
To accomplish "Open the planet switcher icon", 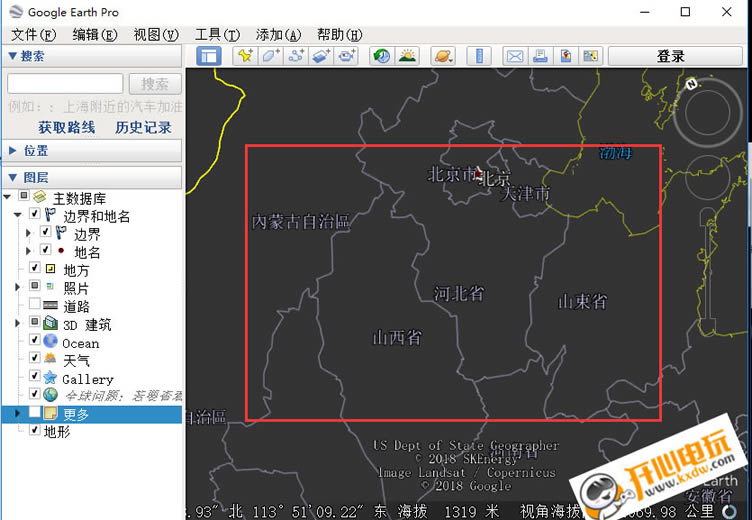I will [x=442, y=56].
